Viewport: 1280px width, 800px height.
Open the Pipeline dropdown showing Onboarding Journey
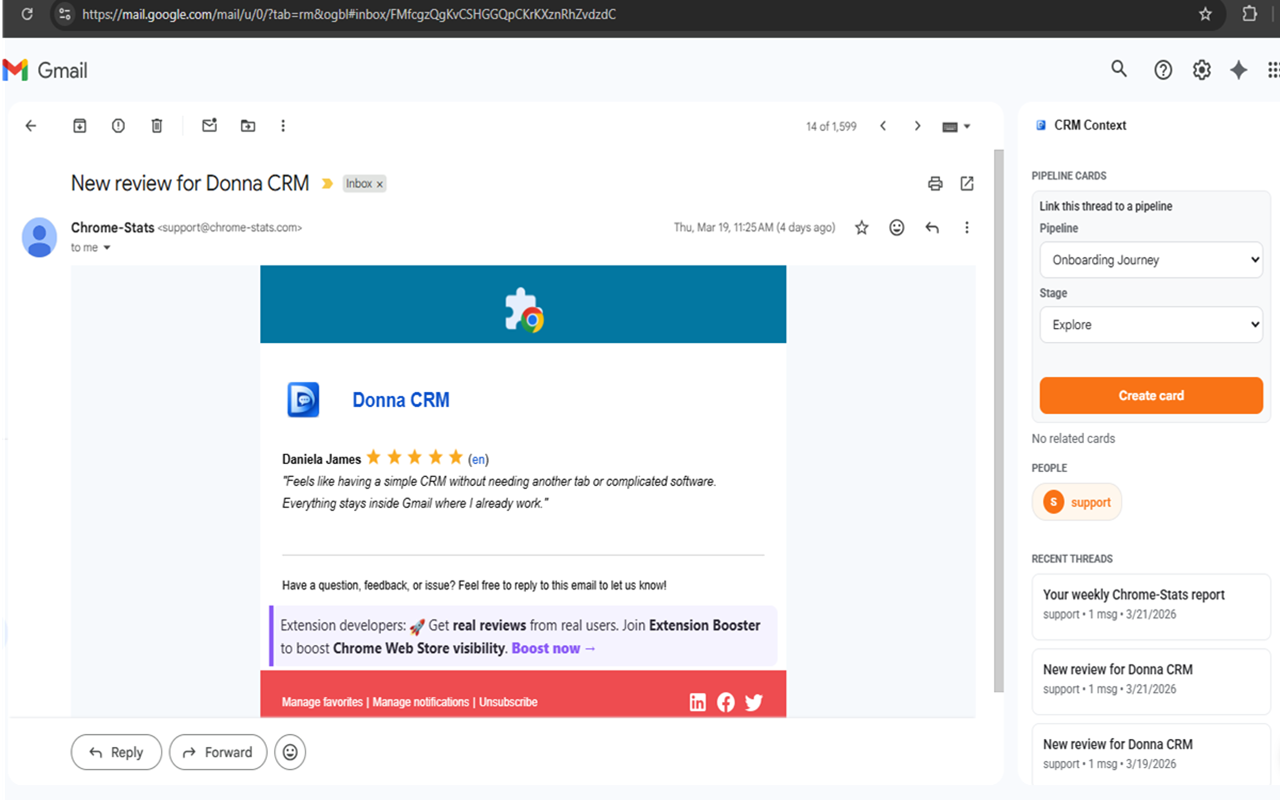coord(1151,260)
